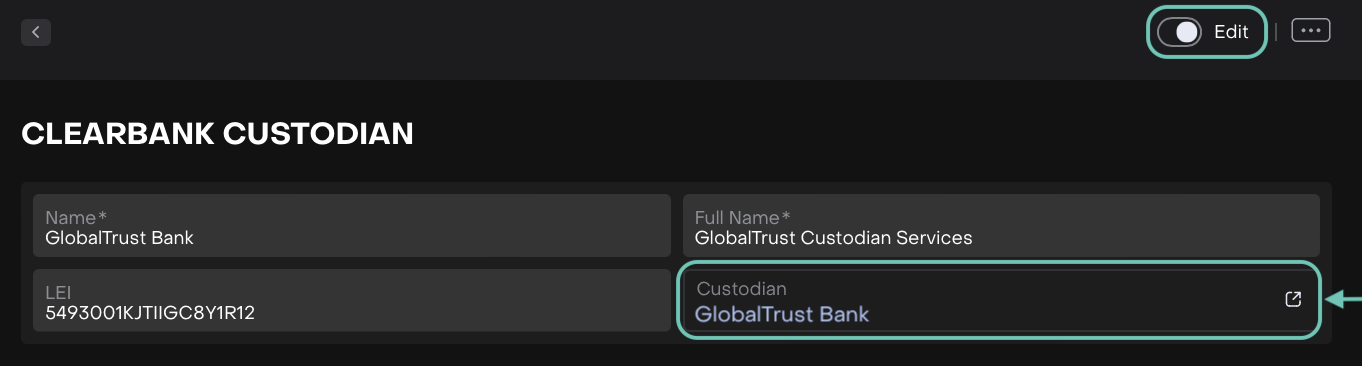Go back using the left chevron button
Image resolution: width=1362 pixels, height=366 pixels.
tap(36, 32)
